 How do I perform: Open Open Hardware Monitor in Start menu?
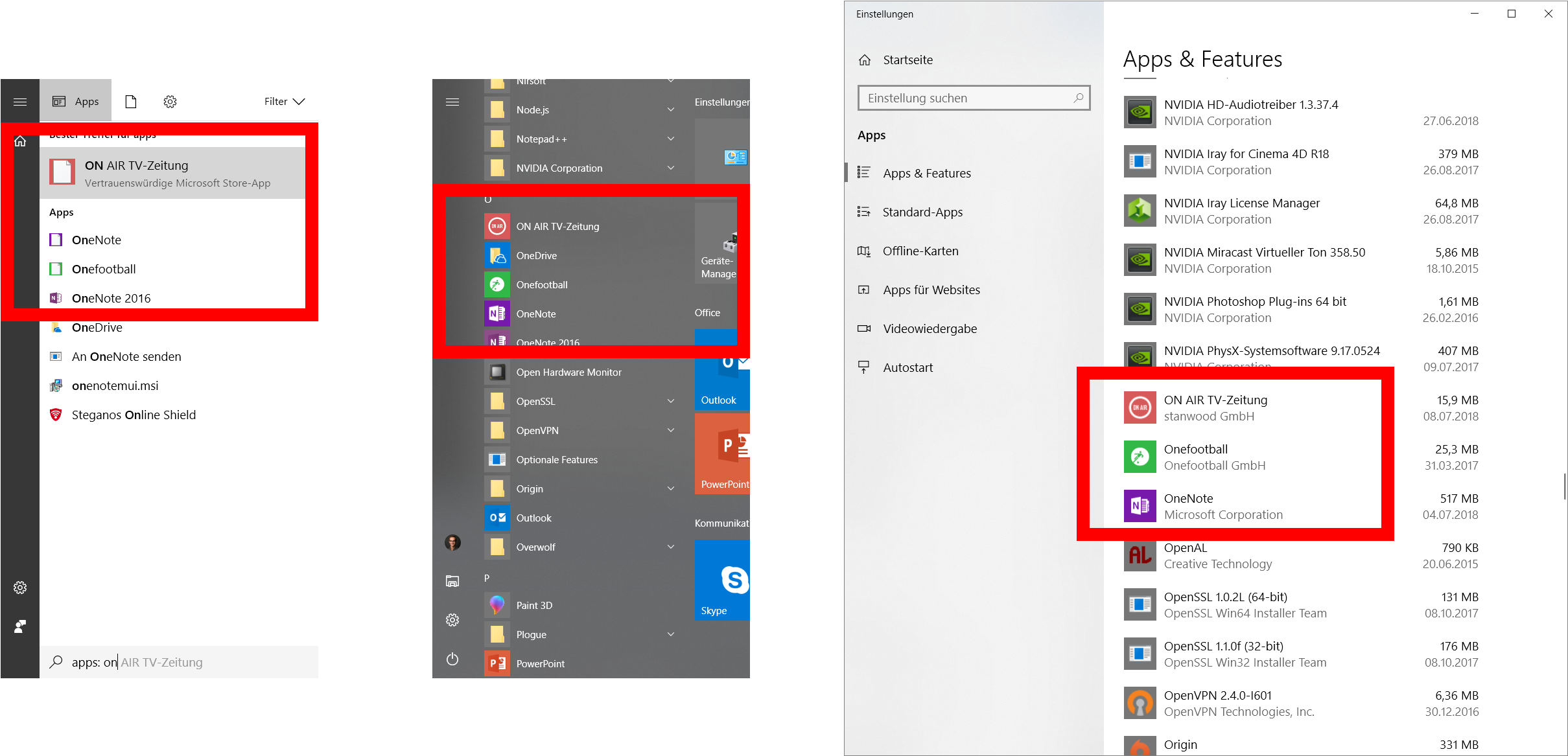(580, 372)
